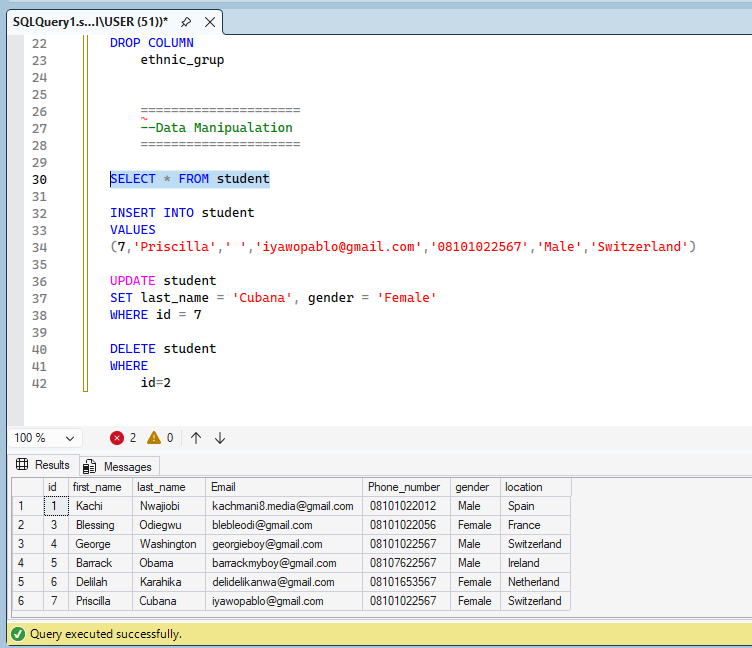Click the 'France' location cell

(535, 525)
